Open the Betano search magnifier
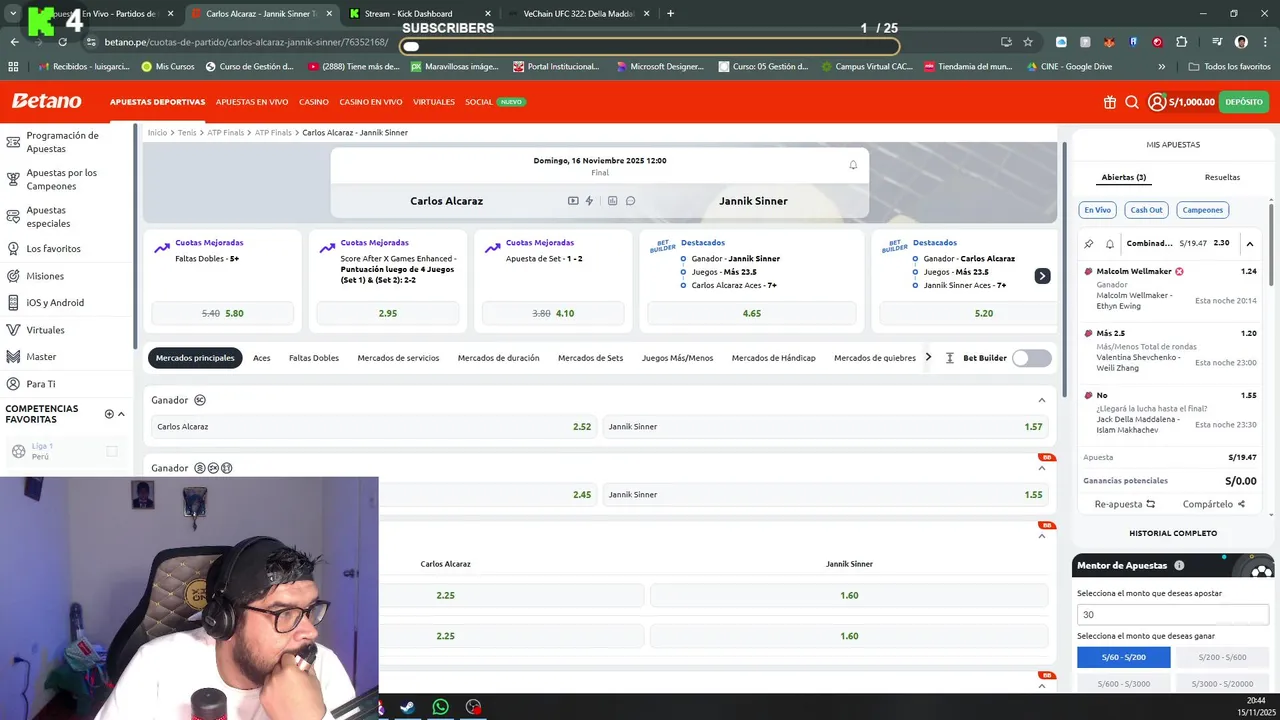Viewport: 1280px width, 720px height. (1132, 102)
